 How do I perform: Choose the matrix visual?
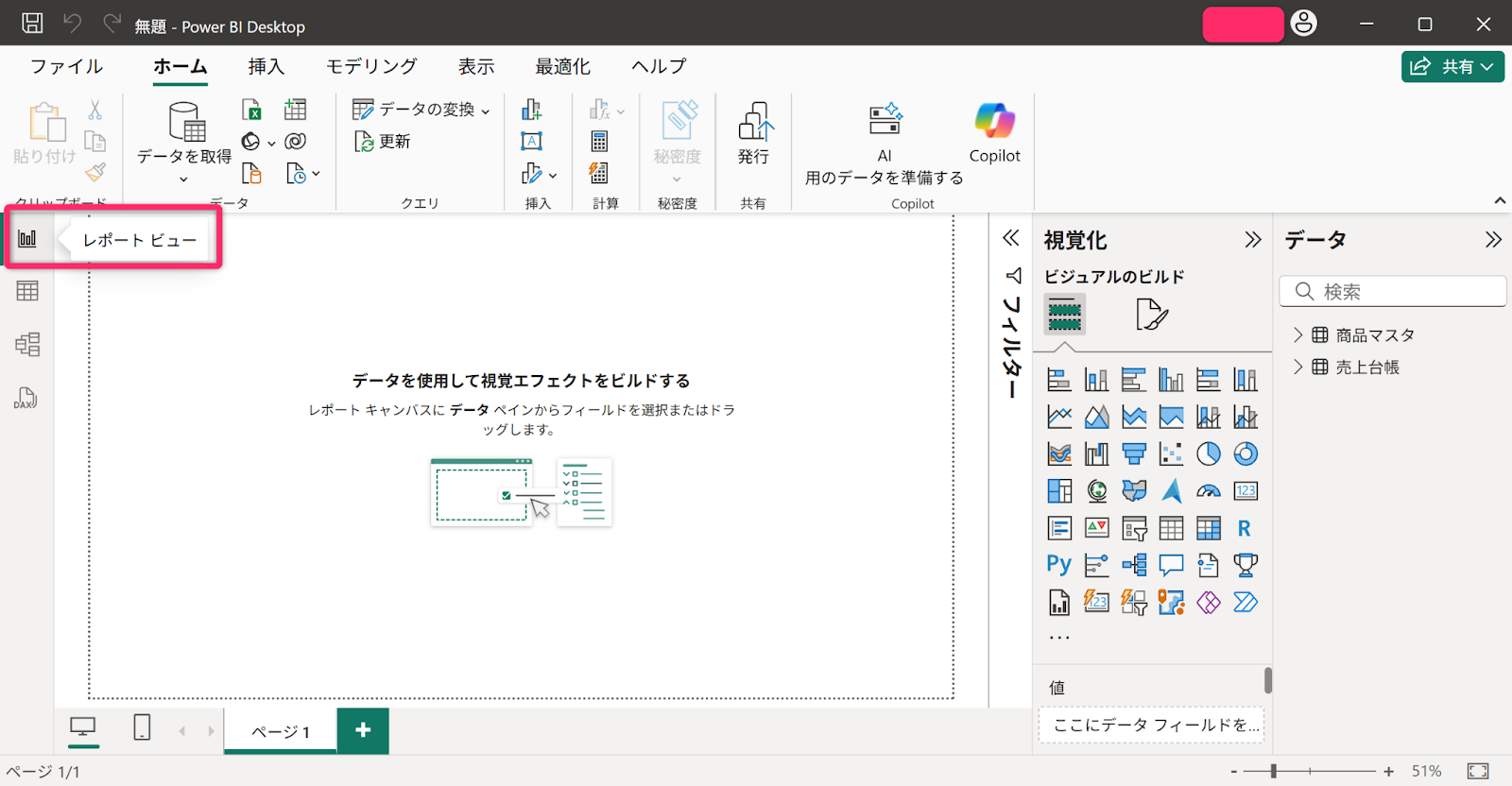pyautogui.click(x=1209, y=528)
